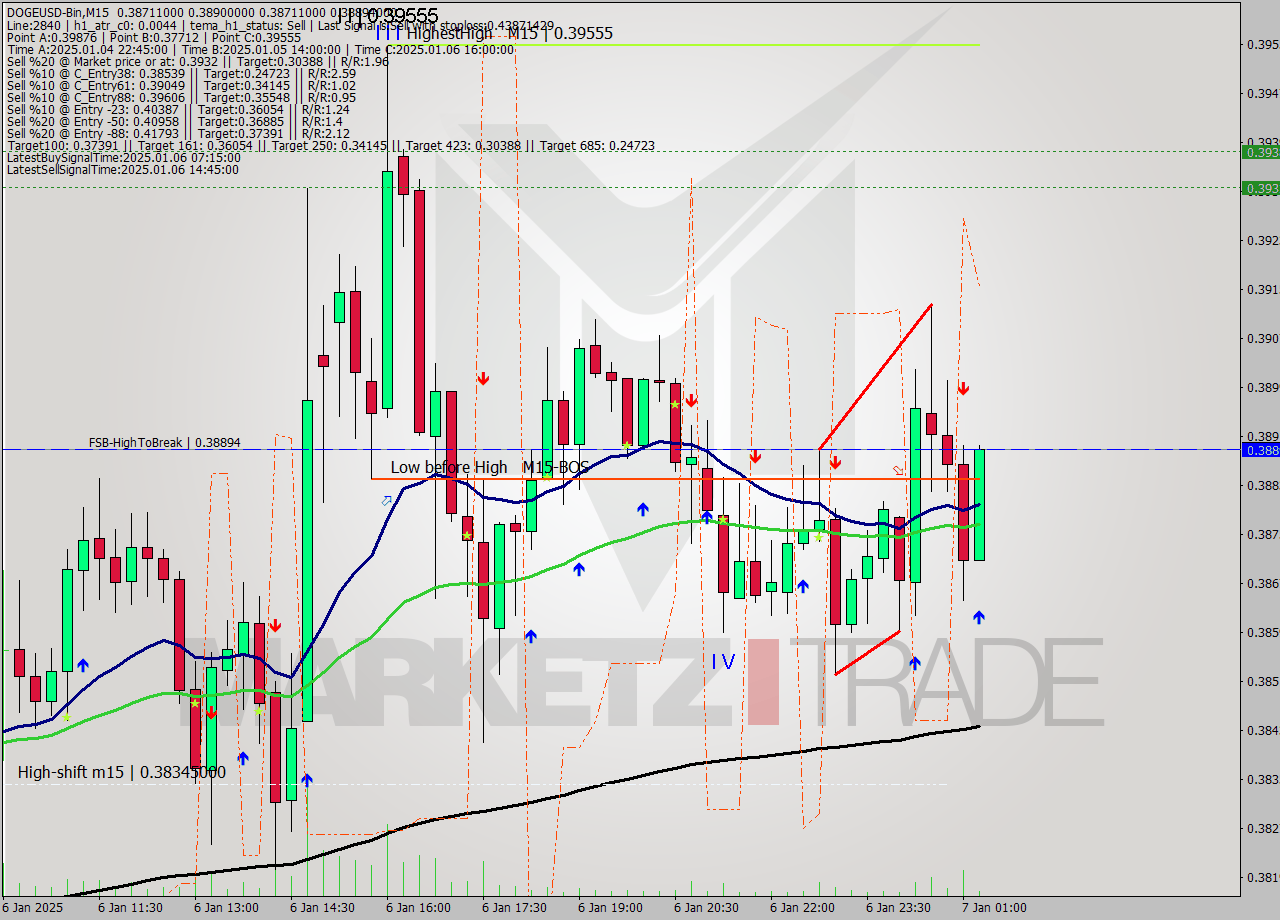Click the 'Sell %10 @ C_Entry38: 0.38539' line
Screen dimensions: 1280x920
pyautogui.click(x=181, y=73)
